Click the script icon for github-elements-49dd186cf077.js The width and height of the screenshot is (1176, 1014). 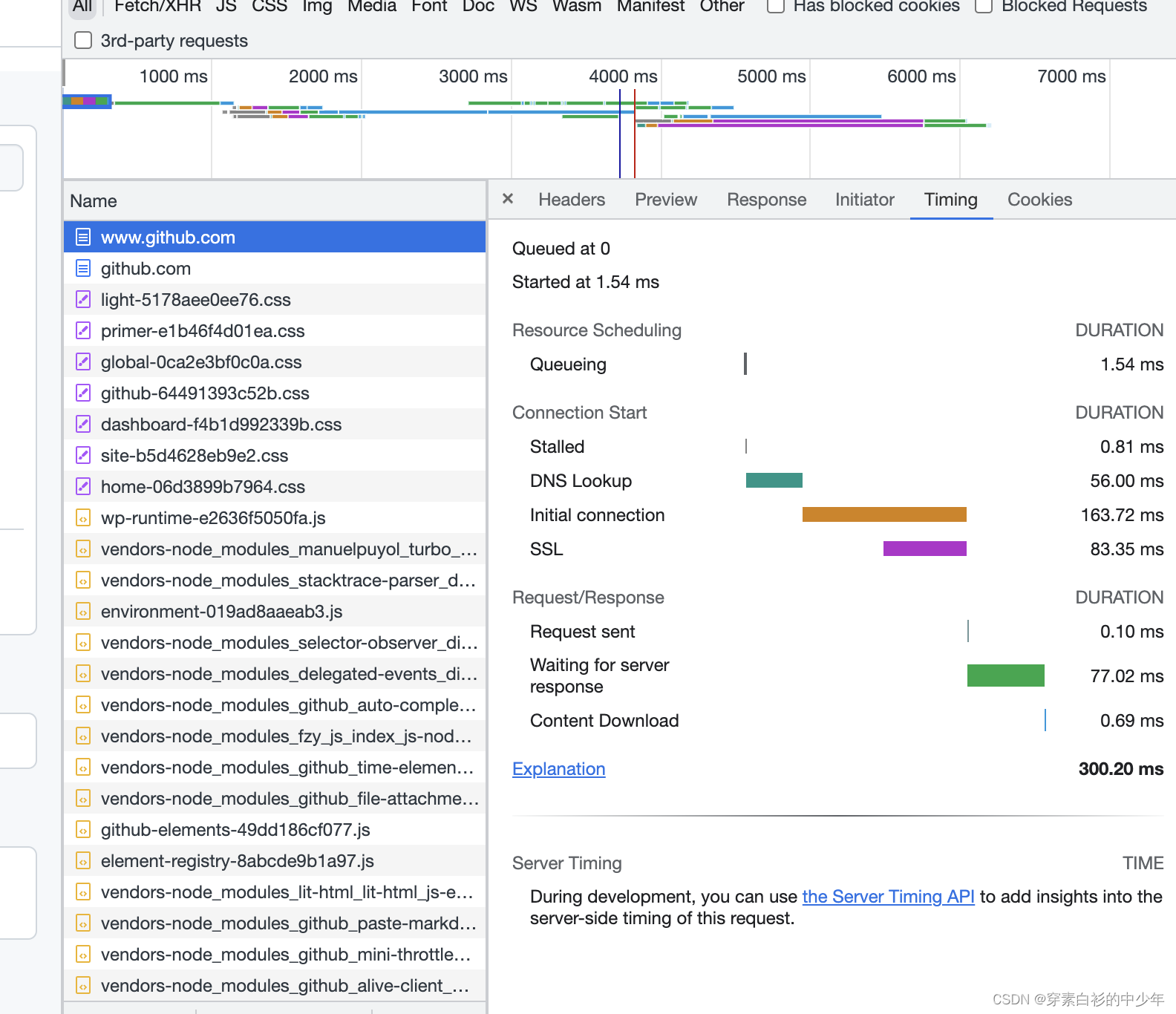(83, 830)
